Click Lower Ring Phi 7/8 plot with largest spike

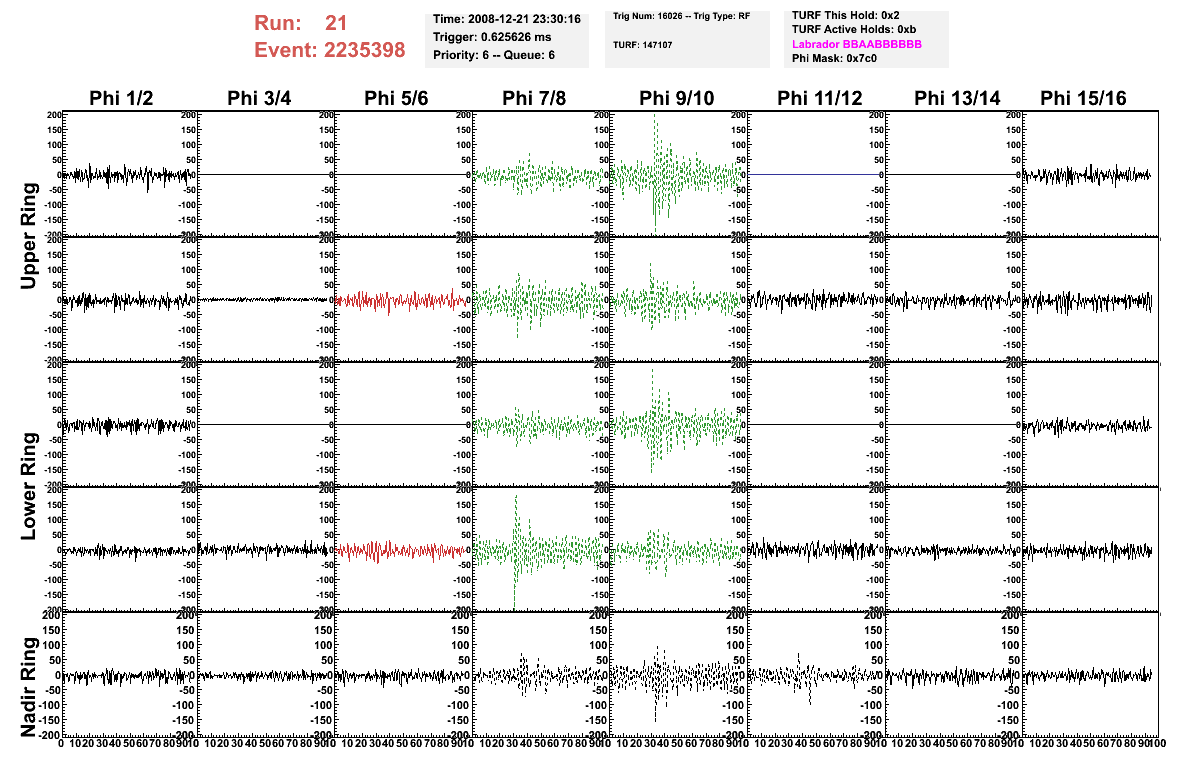pos(542,549)
